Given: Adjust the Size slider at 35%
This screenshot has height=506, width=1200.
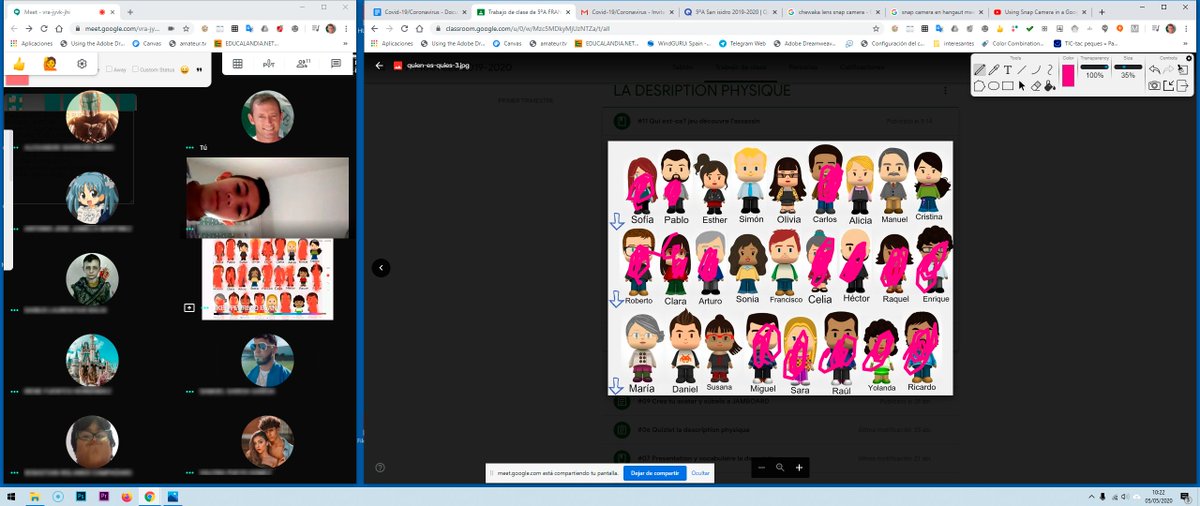Looking at the screenshot, I should [1128, 66].
